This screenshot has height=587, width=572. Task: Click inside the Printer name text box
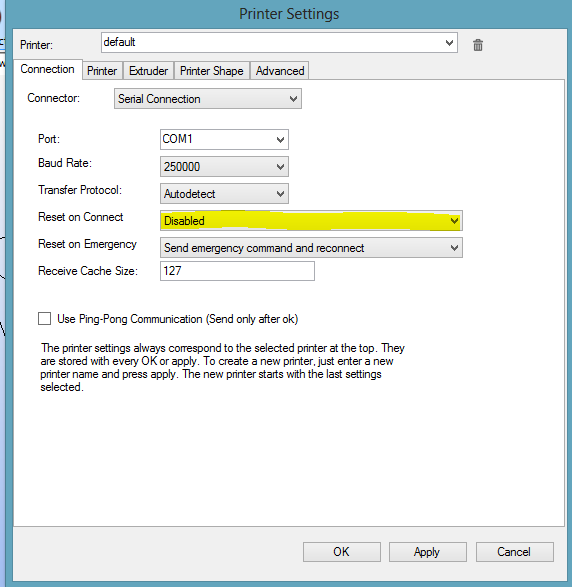[x=271, y=43]
